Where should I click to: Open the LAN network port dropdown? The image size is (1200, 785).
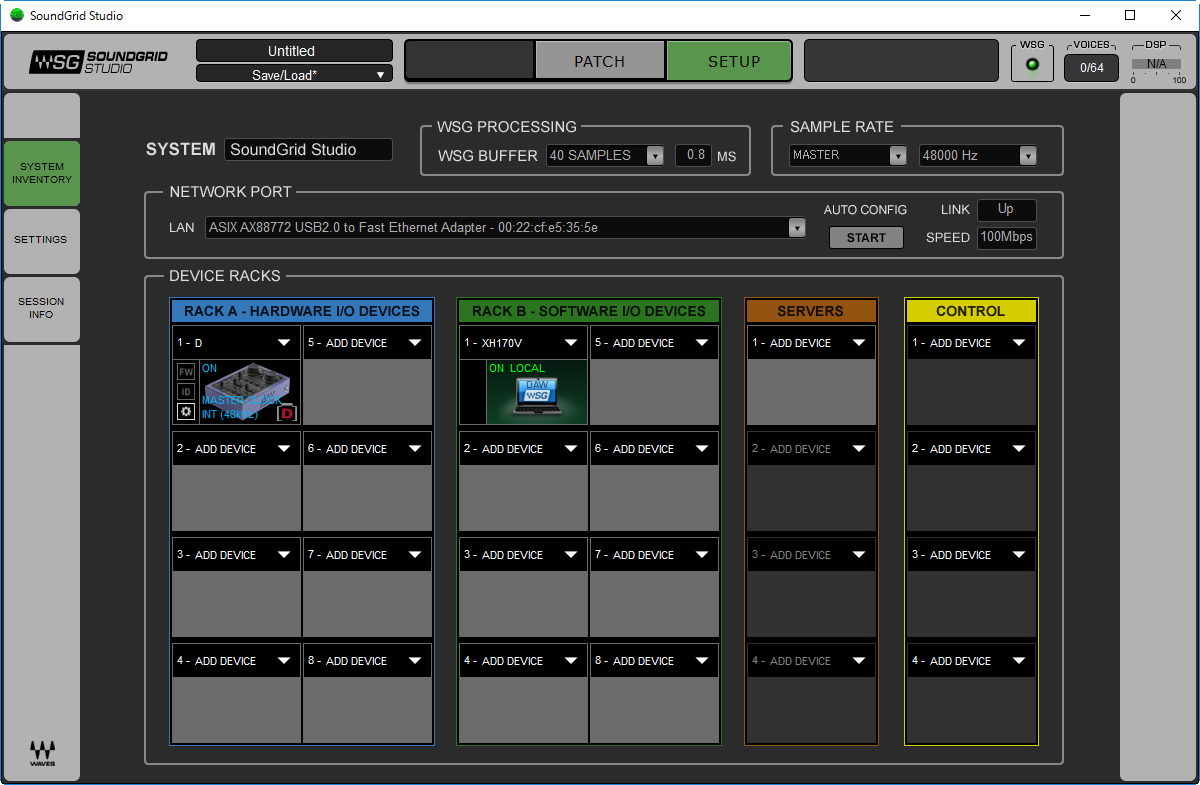coord(505,227)
